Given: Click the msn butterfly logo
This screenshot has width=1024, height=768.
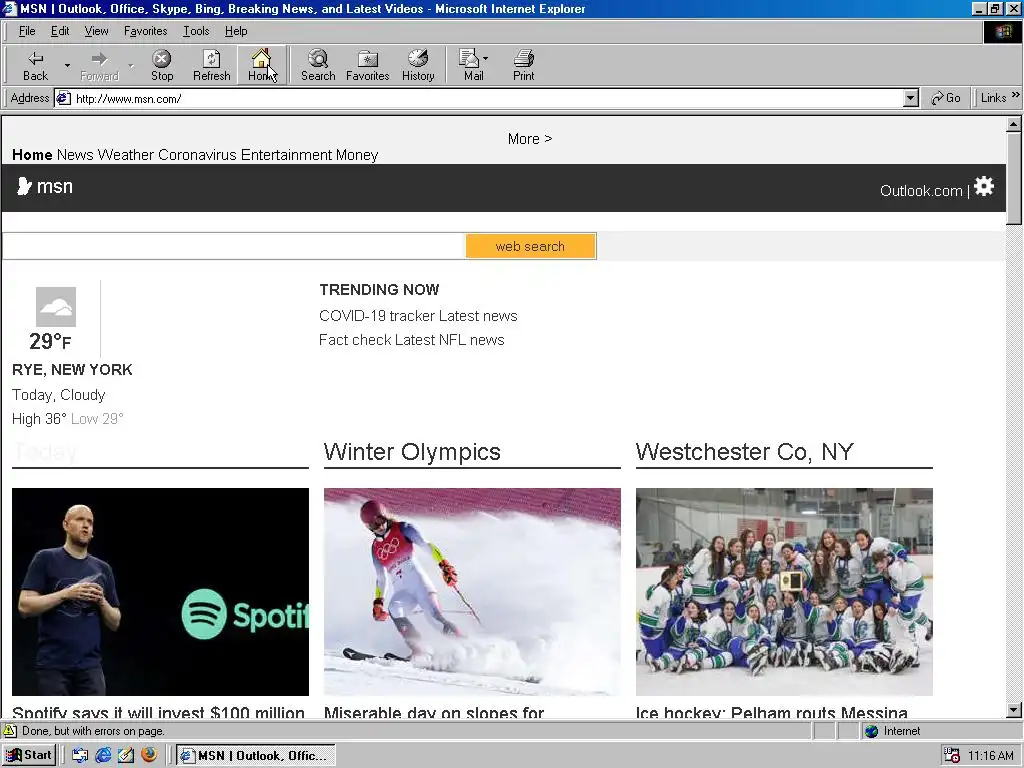Looking at the screenshot, I should [x=44, y=187].
